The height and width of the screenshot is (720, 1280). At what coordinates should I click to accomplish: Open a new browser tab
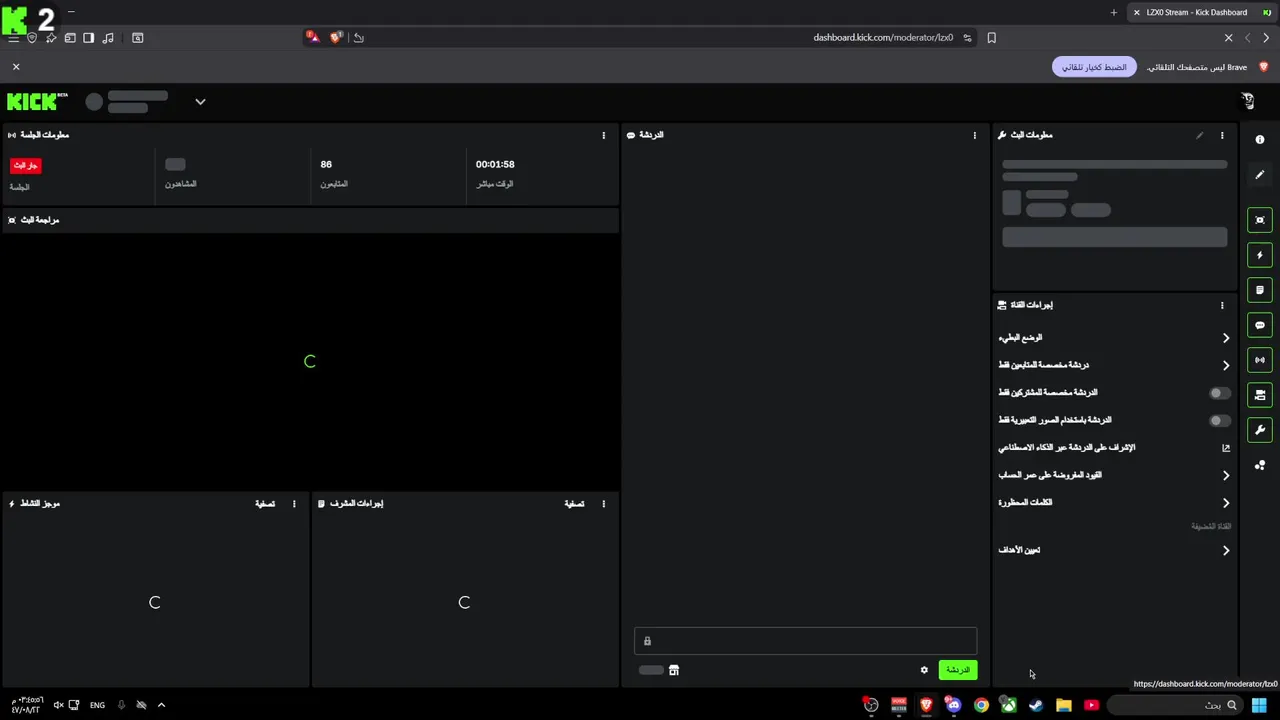1114,12
